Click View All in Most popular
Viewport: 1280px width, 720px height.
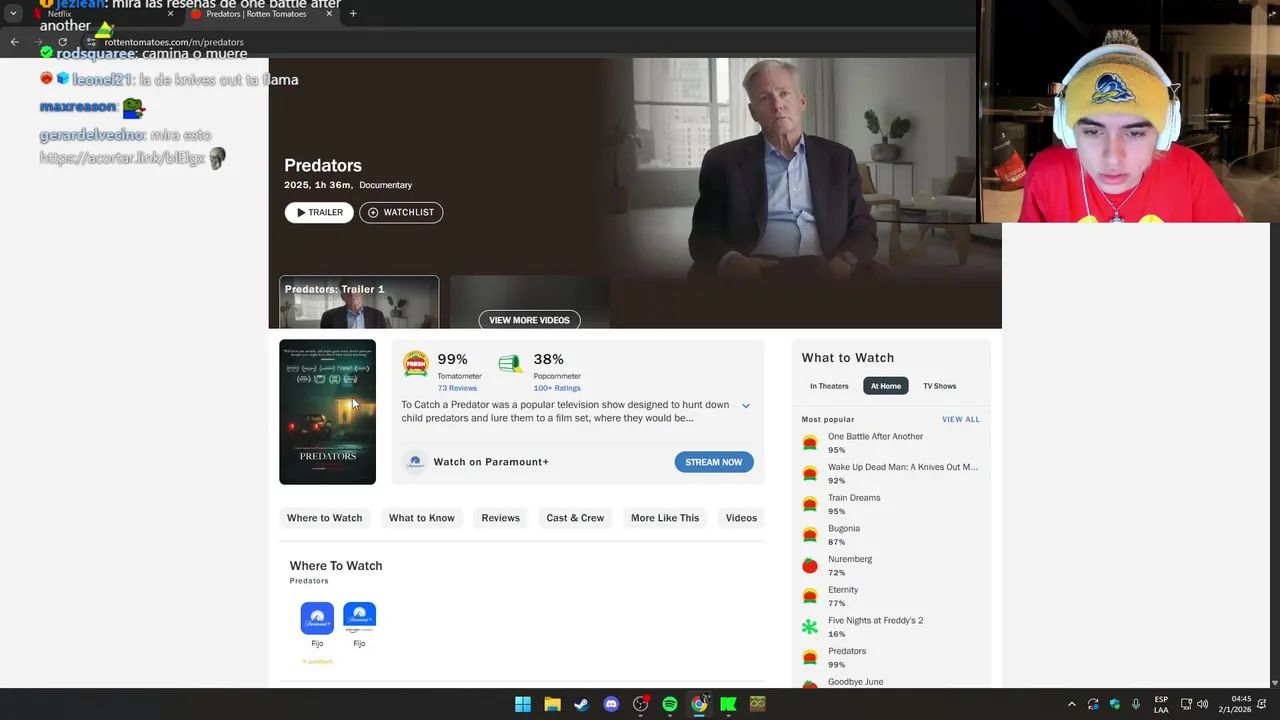961,420
